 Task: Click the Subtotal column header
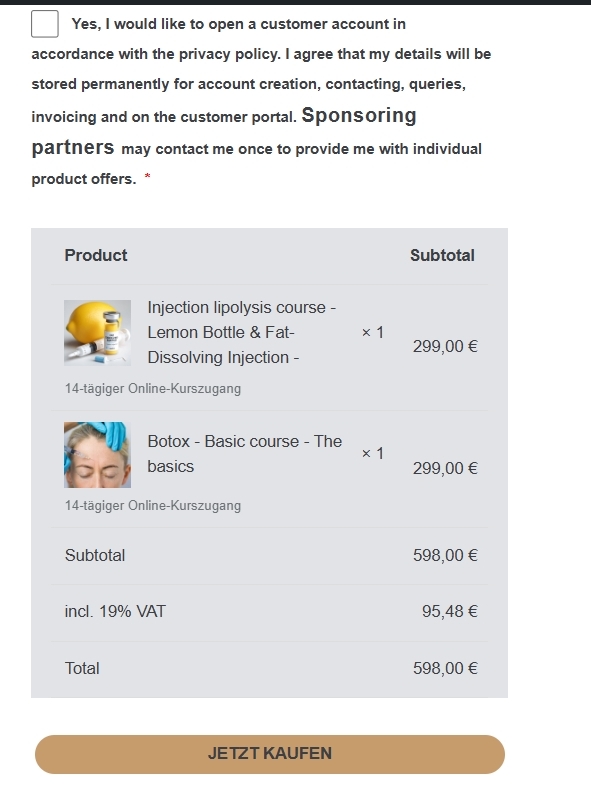point(442,255)
